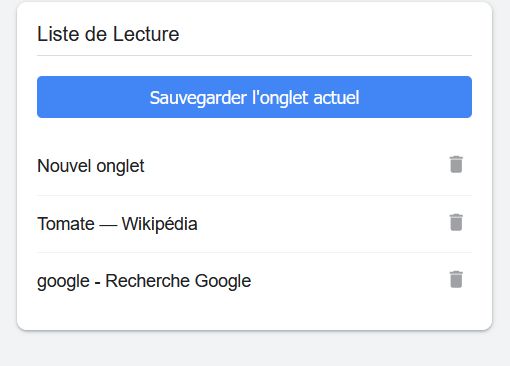Viewport: 510px width, 366px height.
Task: Open the Nouvel onglet saved entry
Action: pyautogui.click(x=91, y=166)
